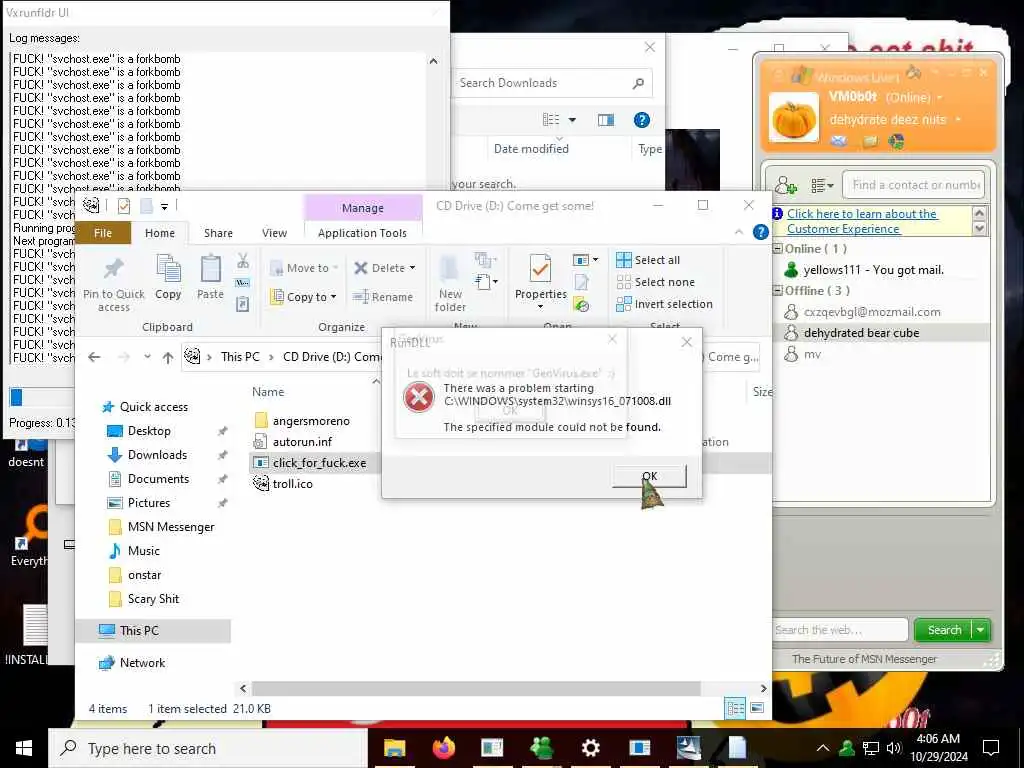Collapse the ribbon with the chevron

click(x=739, y=232)
